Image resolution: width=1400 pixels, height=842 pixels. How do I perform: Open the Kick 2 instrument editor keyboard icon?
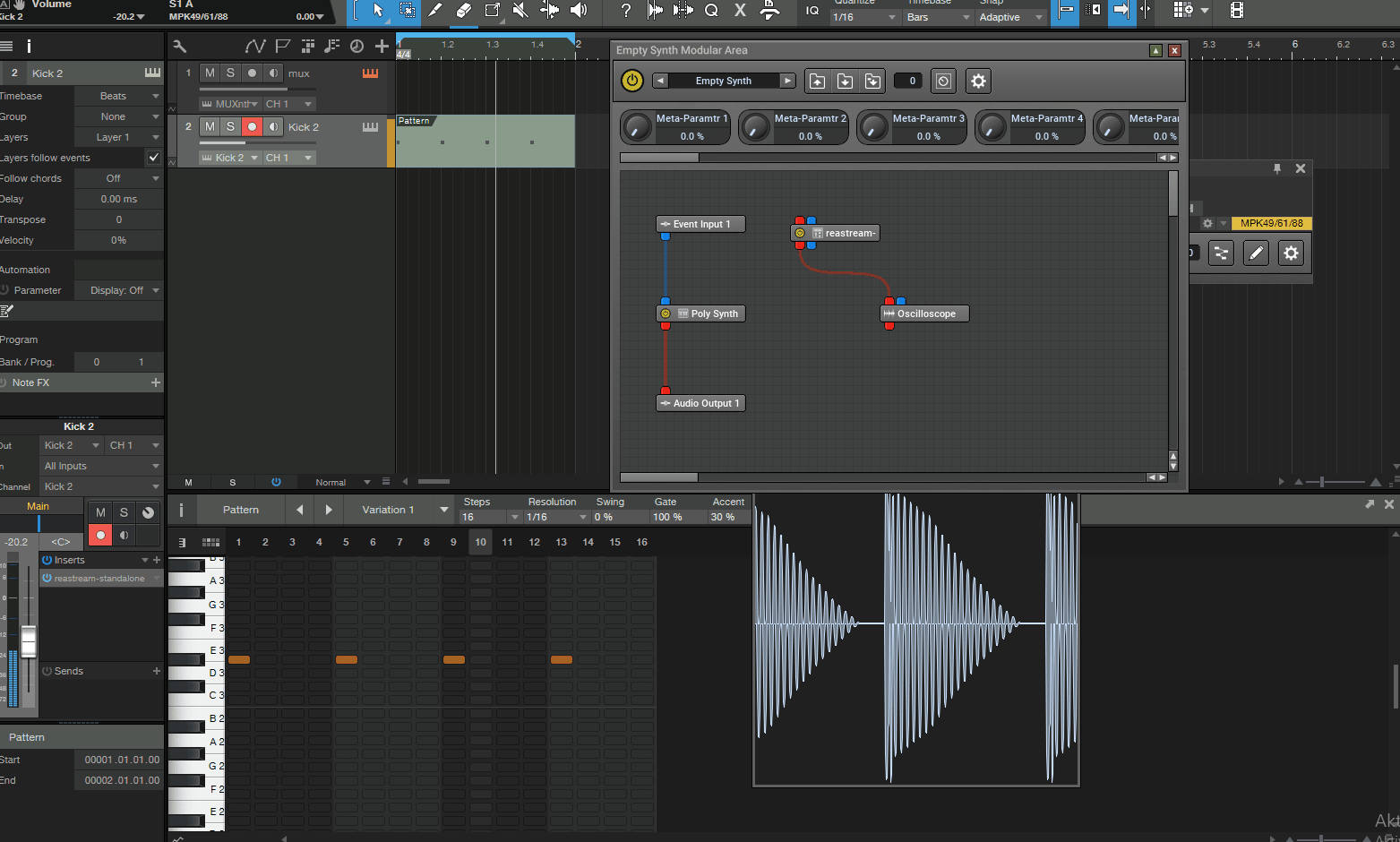click(370, 127)
